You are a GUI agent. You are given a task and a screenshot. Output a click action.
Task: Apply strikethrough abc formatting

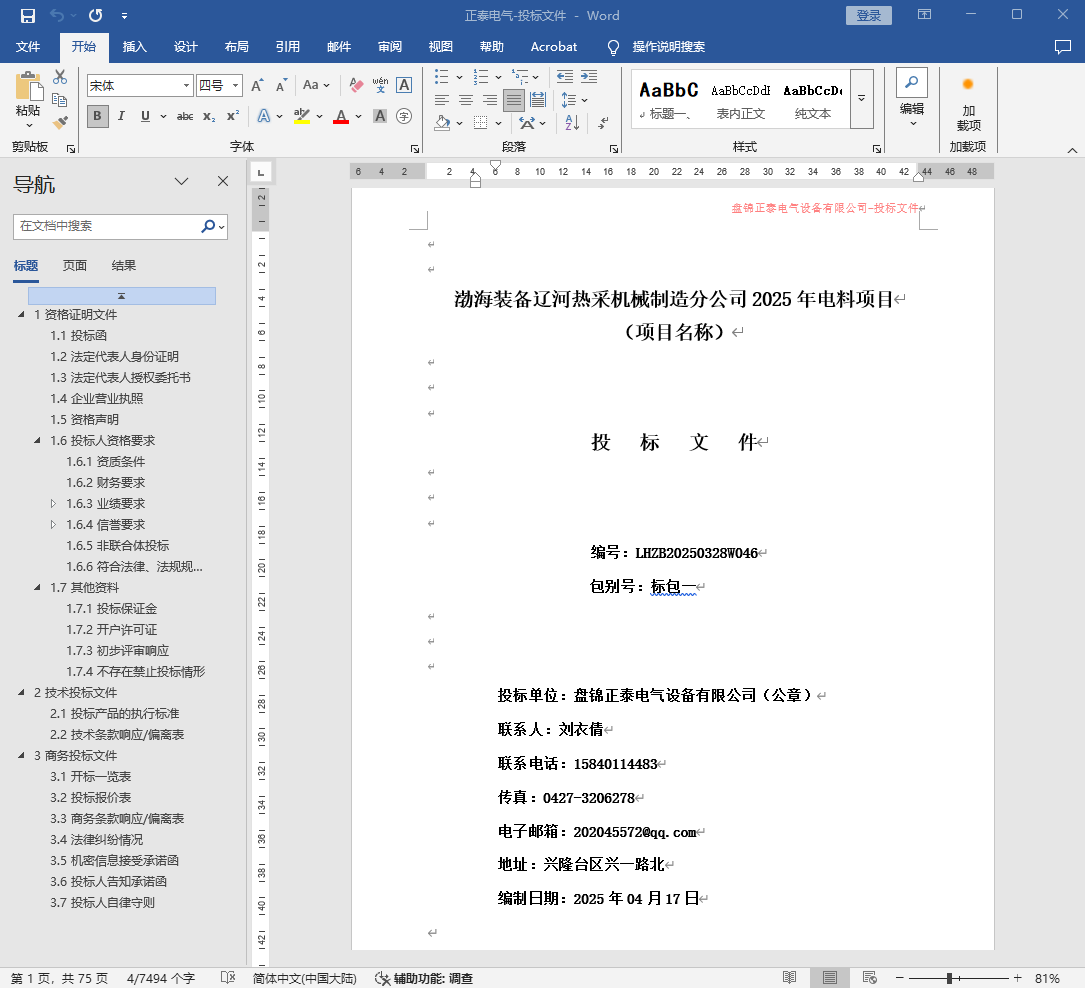(185, 116)
